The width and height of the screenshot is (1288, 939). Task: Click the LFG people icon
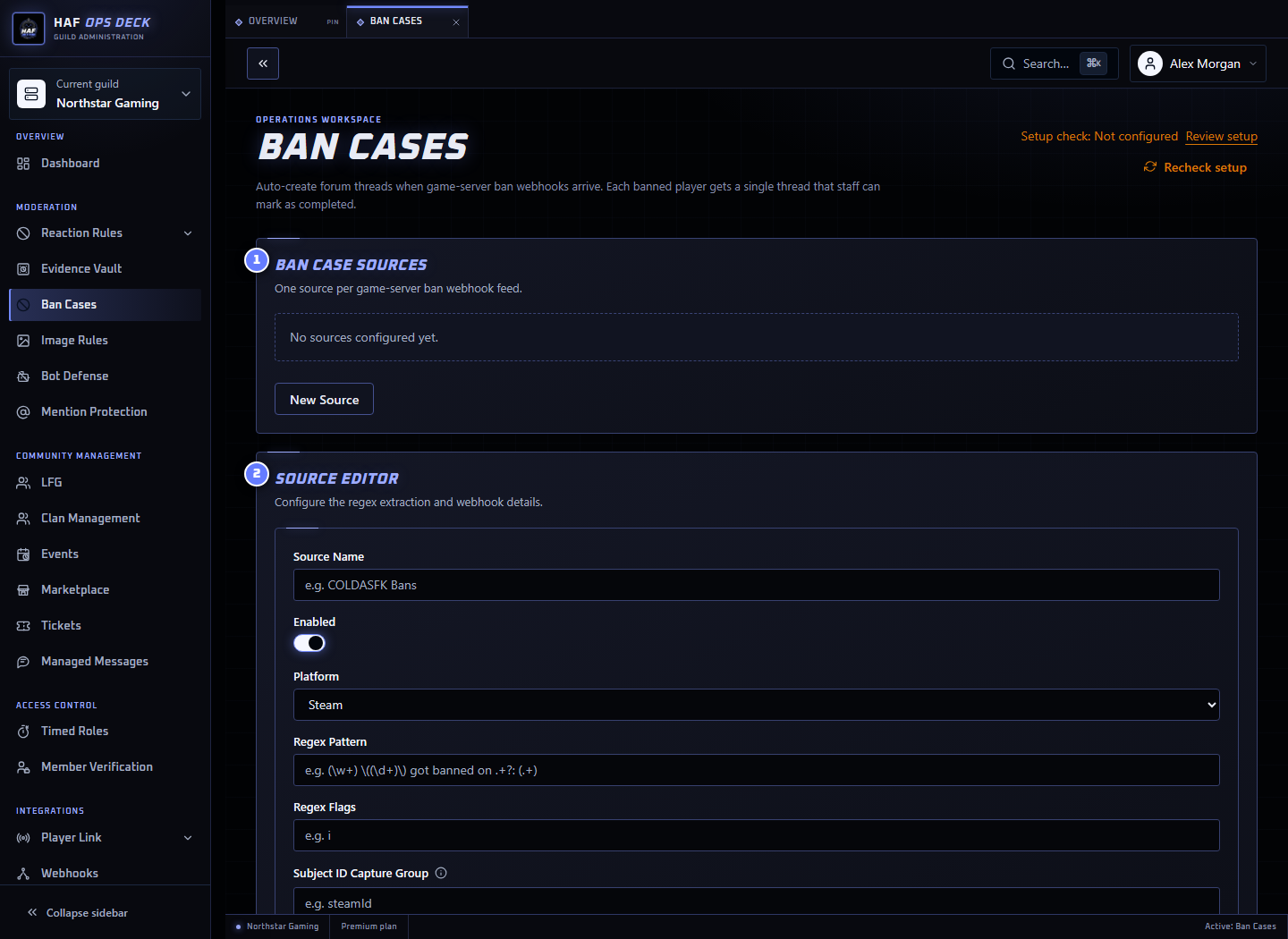23,483
